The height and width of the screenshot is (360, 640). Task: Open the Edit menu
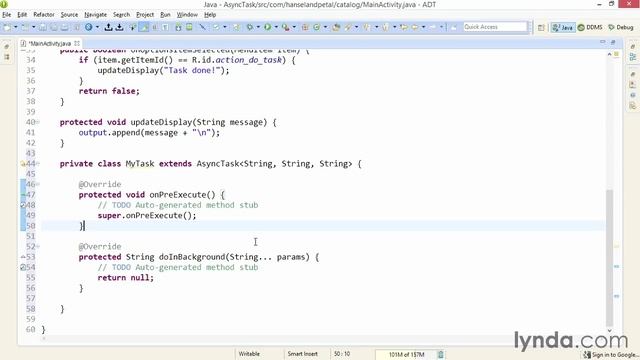pyautogui.click(x=22, y=15)
